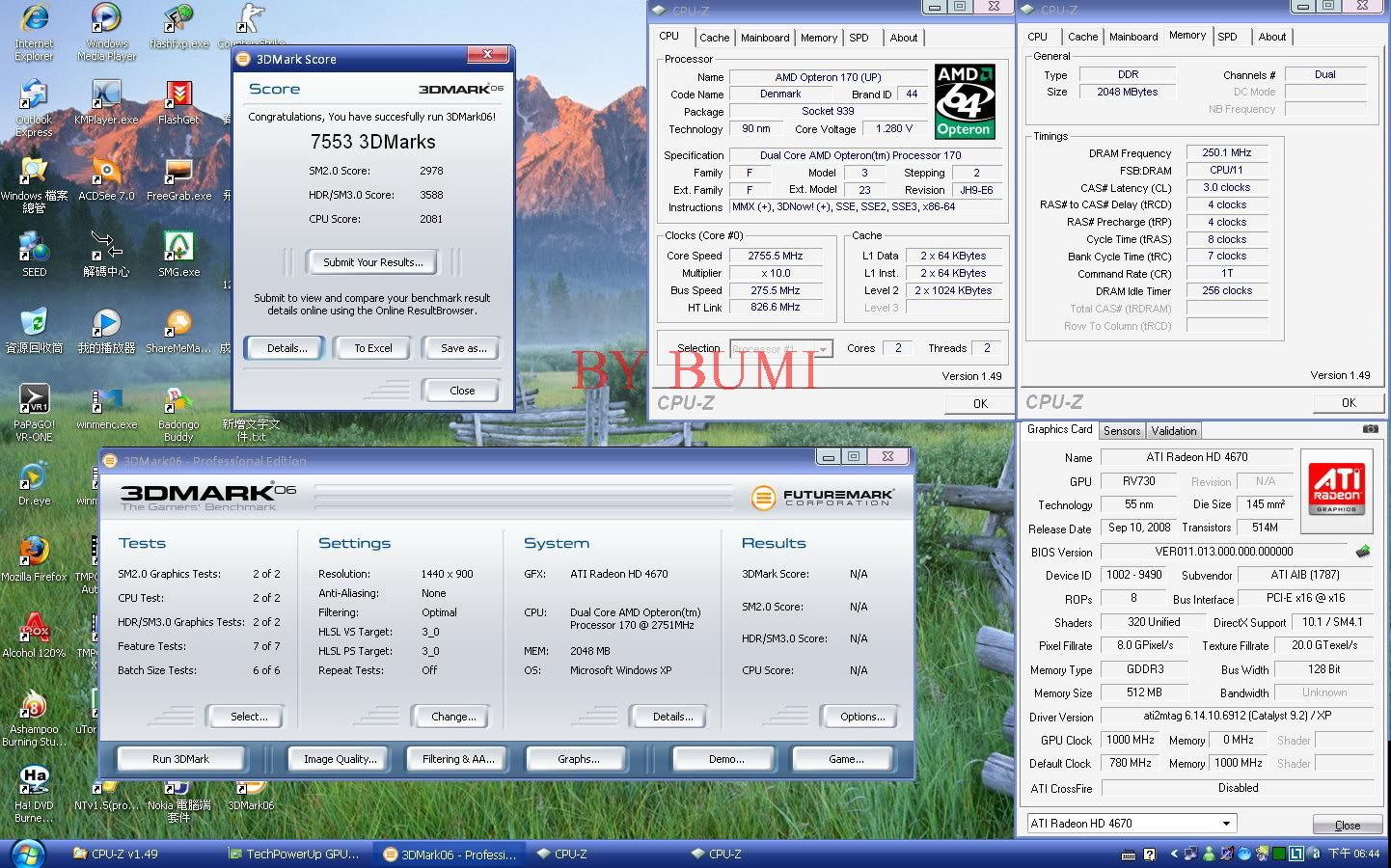The height and width of the screenshot is (868, 1391).
Task: Open Filtering & AA... settings
Action: (458, 759)
